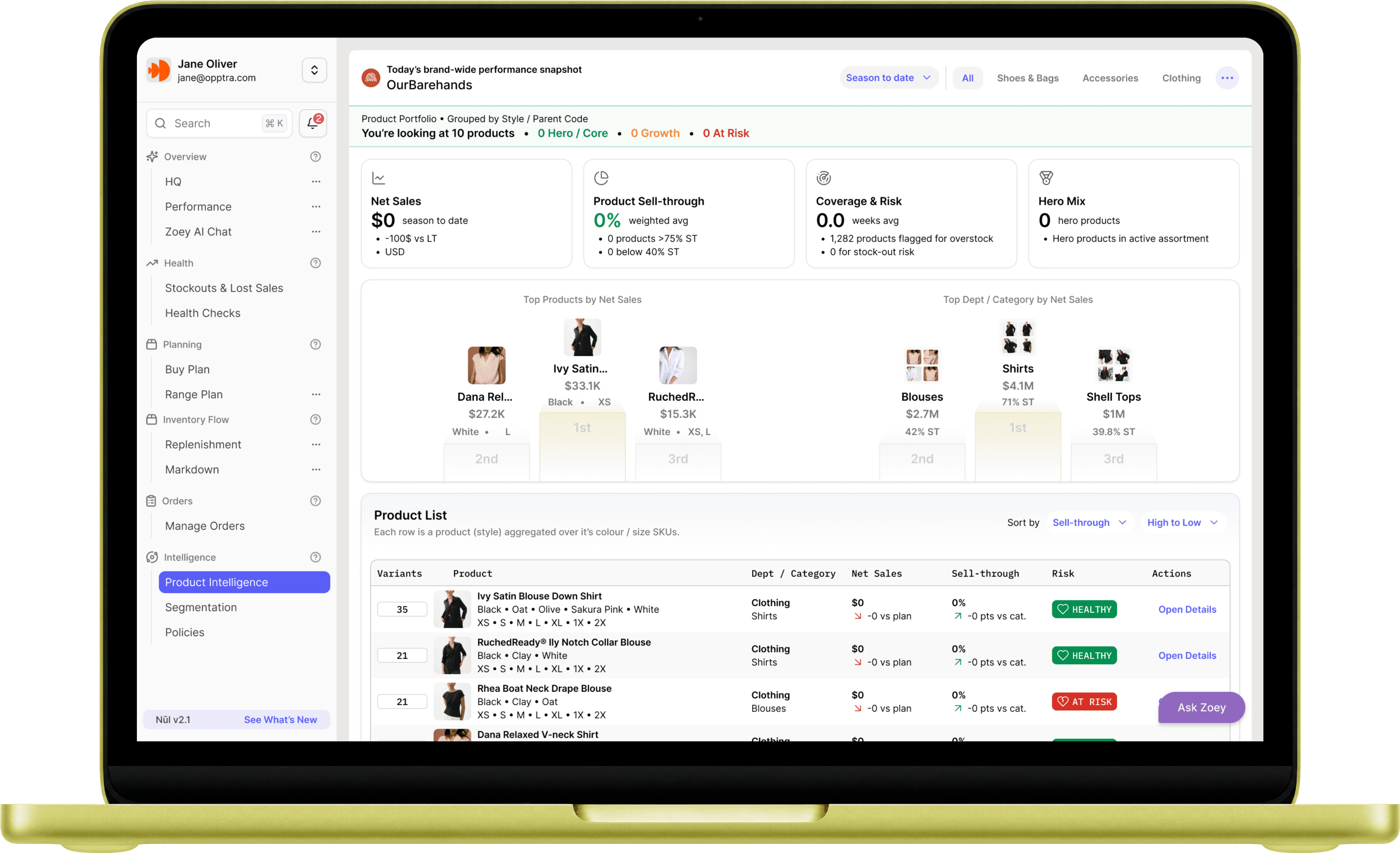Switch to the Accessories tab

1110,78
